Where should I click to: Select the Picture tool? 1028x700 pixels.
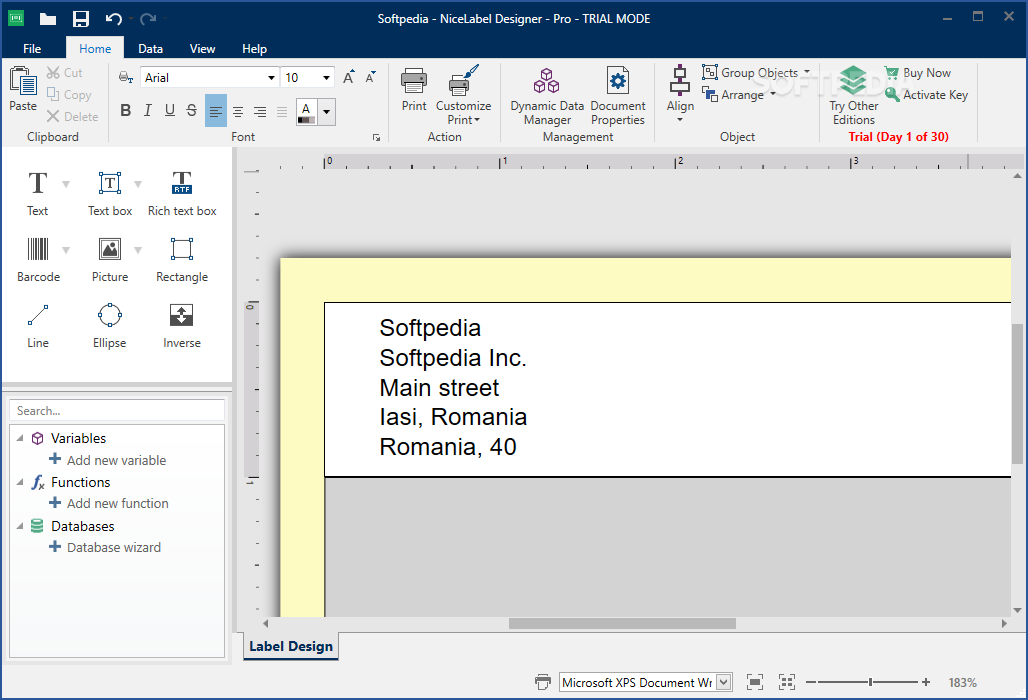(109, 259)
